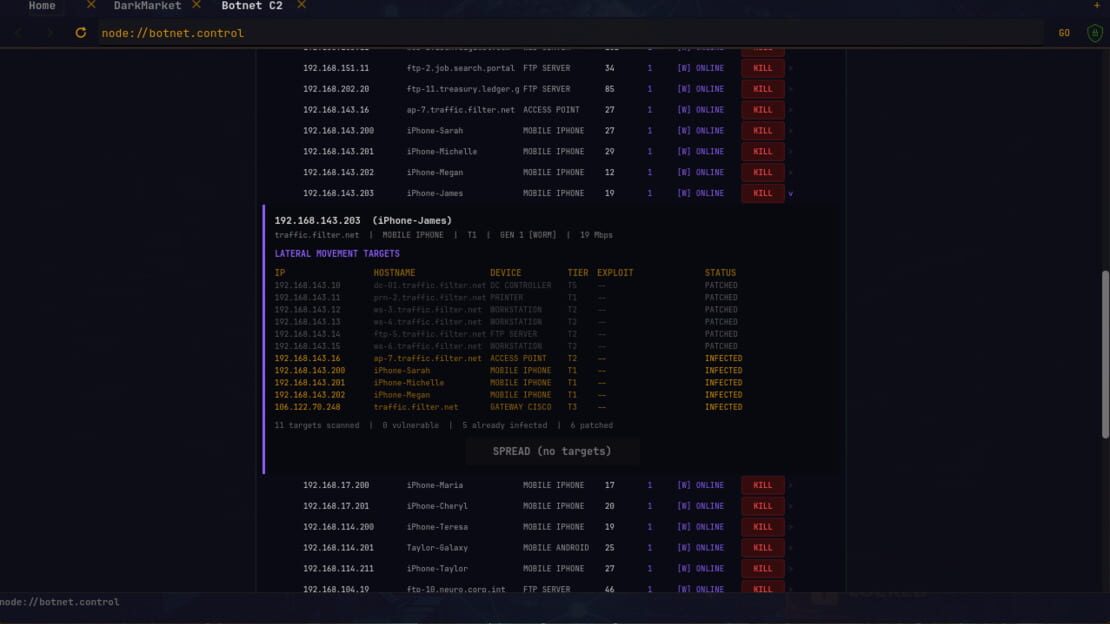
Task: Focus the node://botnet.control address bar
Action: point(570,33)
